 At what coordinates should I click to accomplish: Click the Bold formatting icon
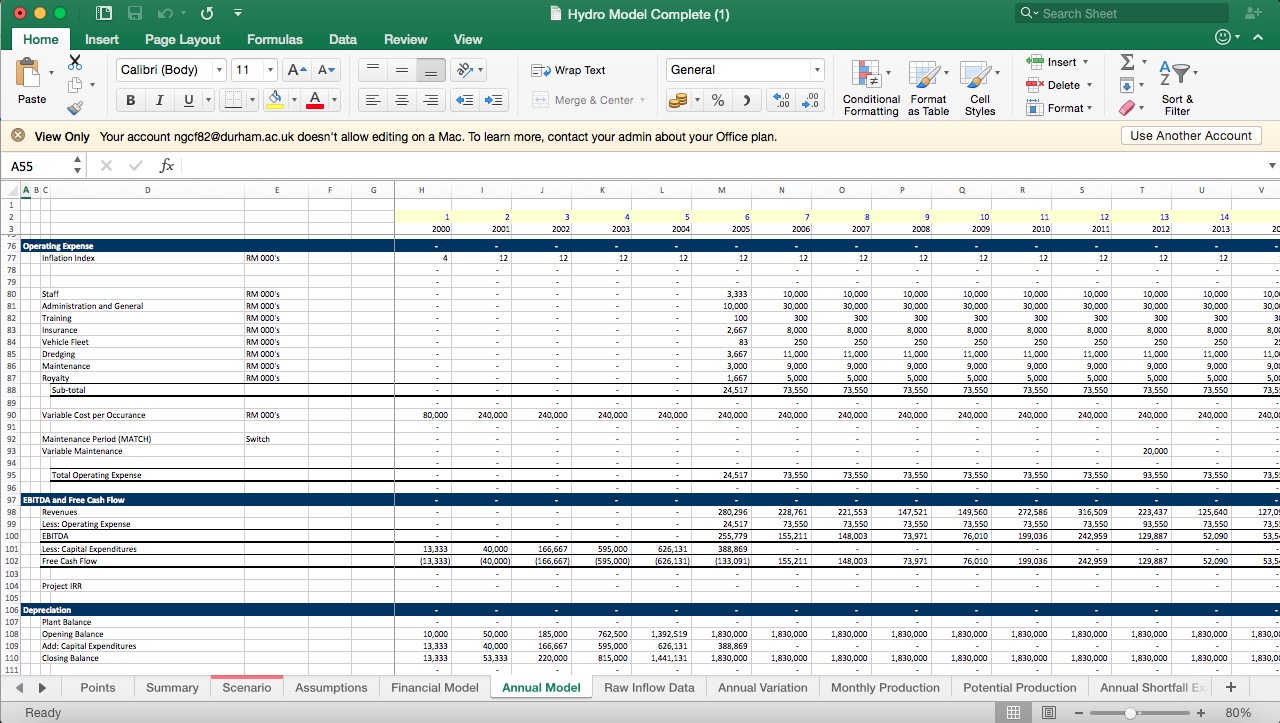click(x=130, y=100)
